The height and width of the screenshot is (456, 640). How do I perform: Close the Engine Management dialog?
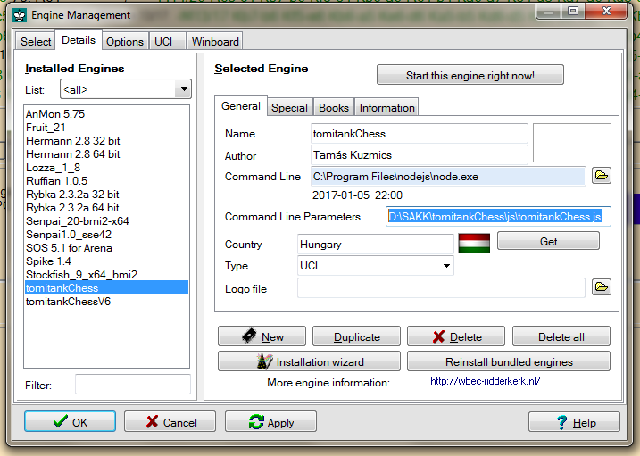click(x=606, y=11)
